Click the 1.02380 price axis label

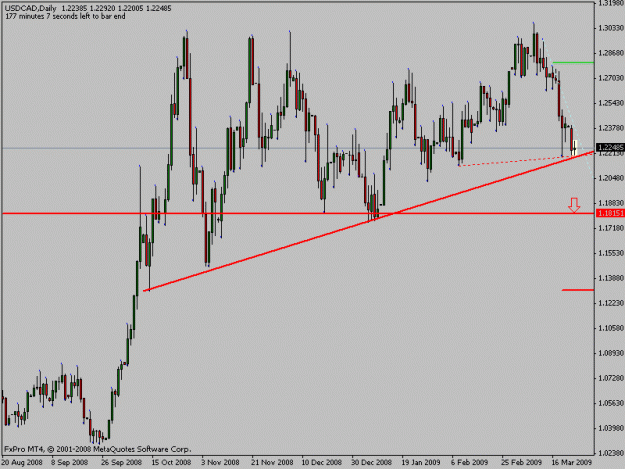[611, 453]
